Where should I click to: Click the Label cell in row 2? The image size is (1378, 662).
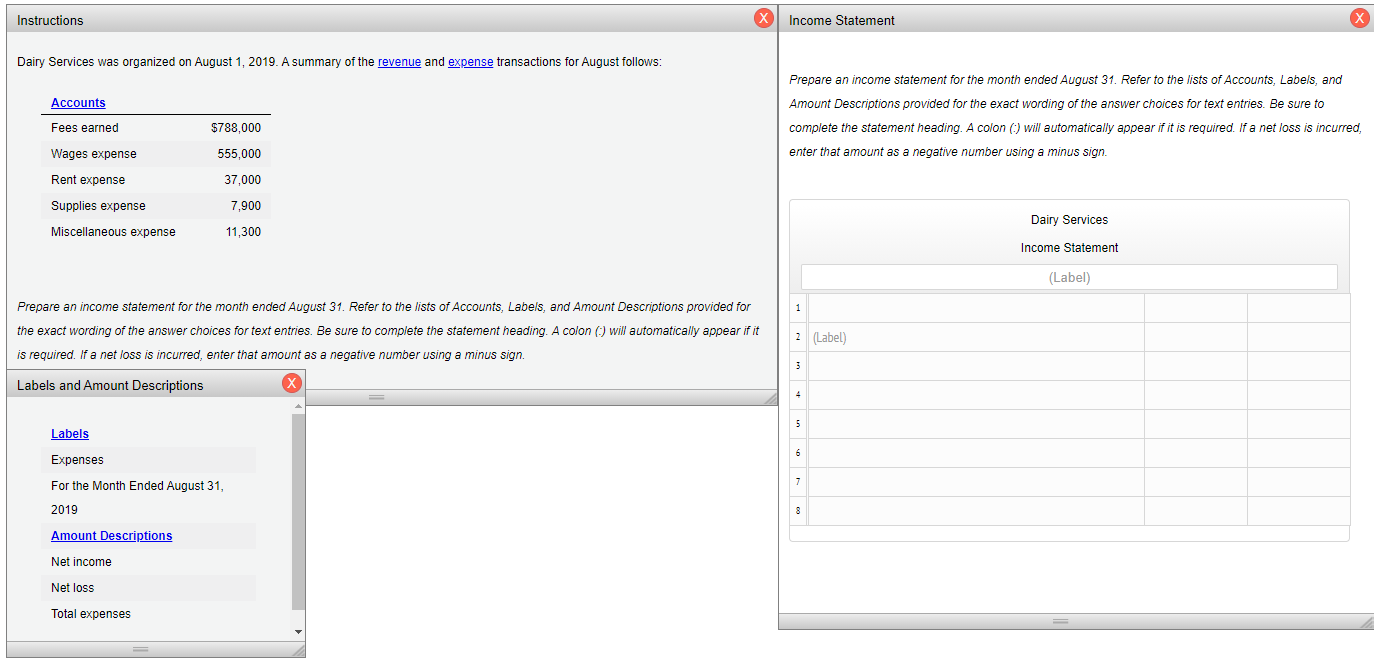pyautogui.click(x=975, y=336)
